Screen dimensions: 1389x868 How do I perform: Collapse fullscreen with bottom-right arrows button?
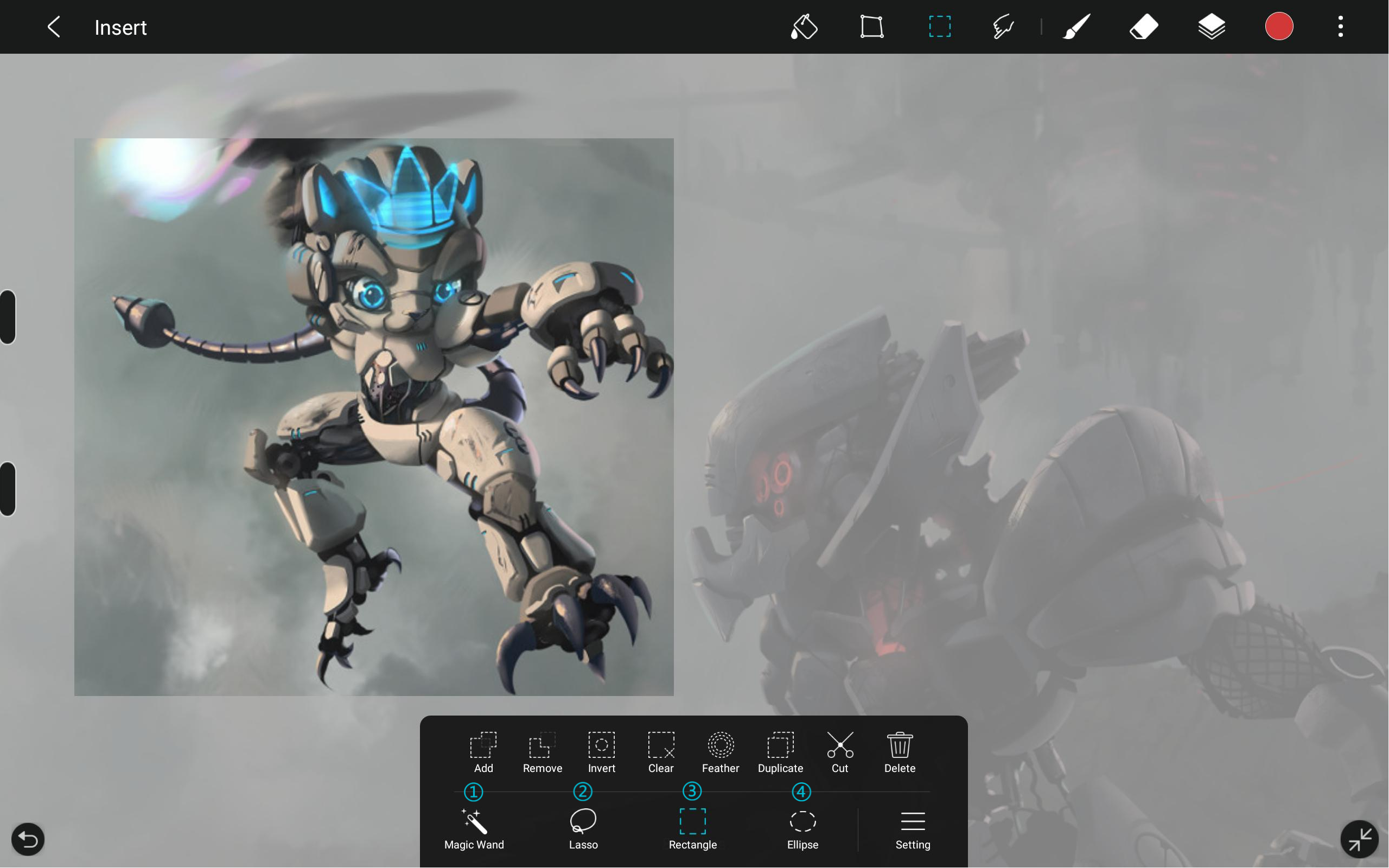[x=1359, y=839]
